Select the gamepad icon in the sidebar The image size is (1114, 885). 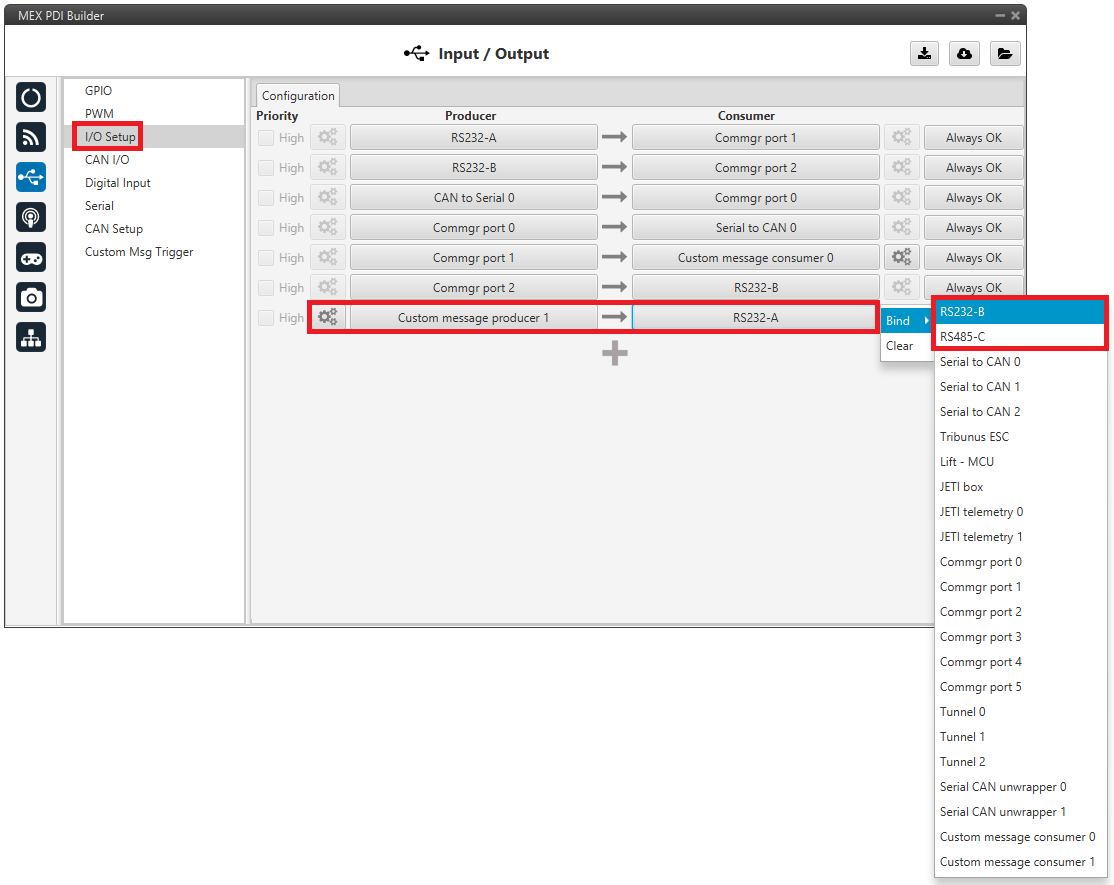(x=31, y=258)
